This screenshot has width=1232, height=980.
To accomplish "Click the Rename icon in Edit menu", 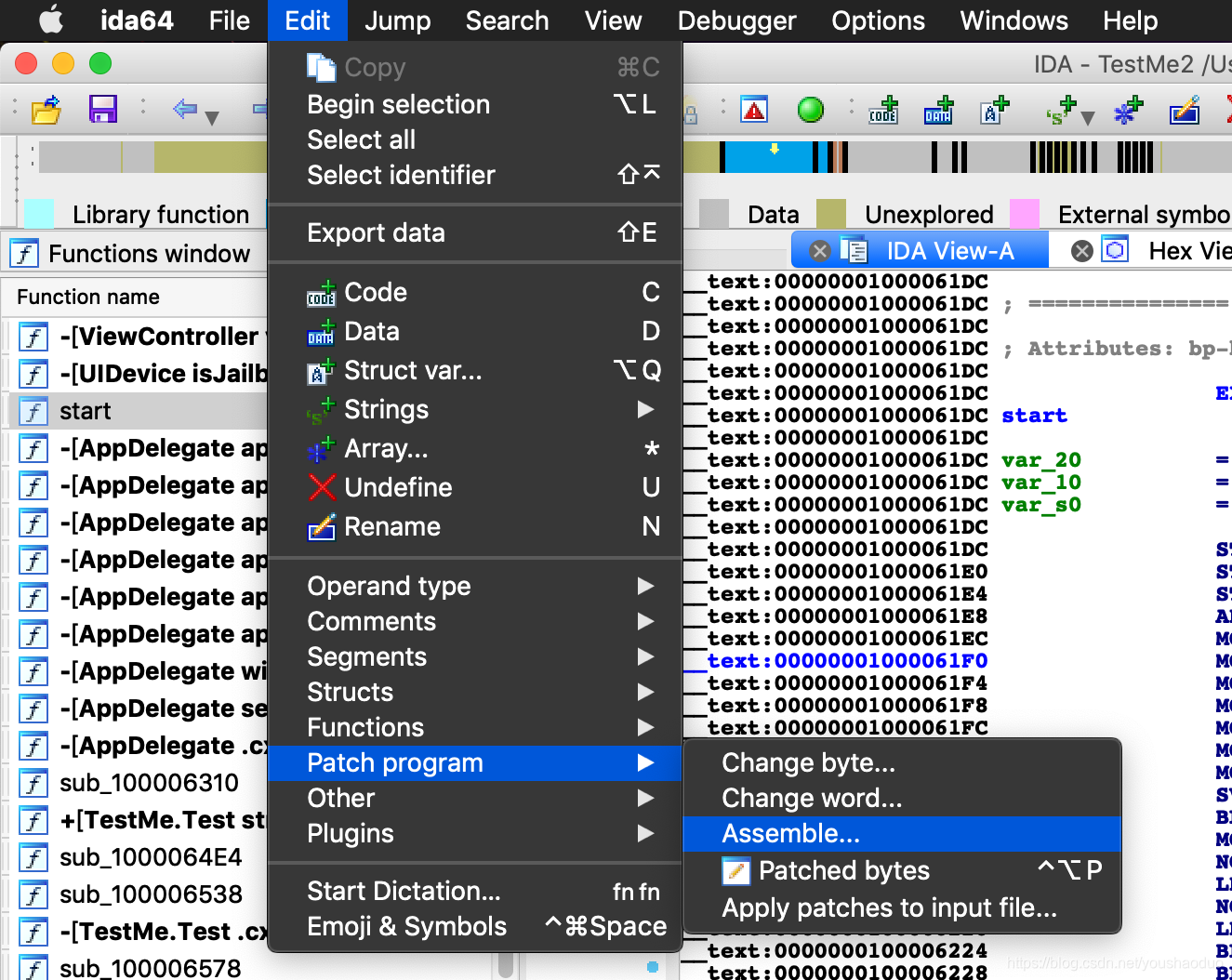I will tap(322, 527).
